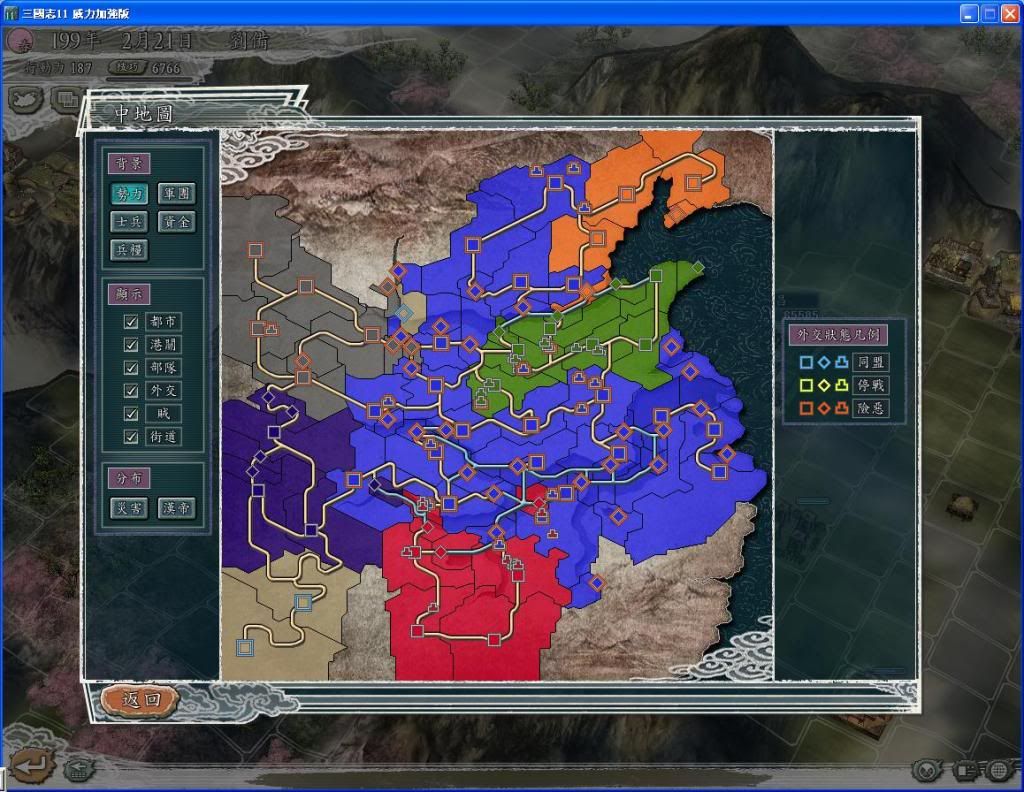Switch background to 資金 view

(x=176, y=222)
